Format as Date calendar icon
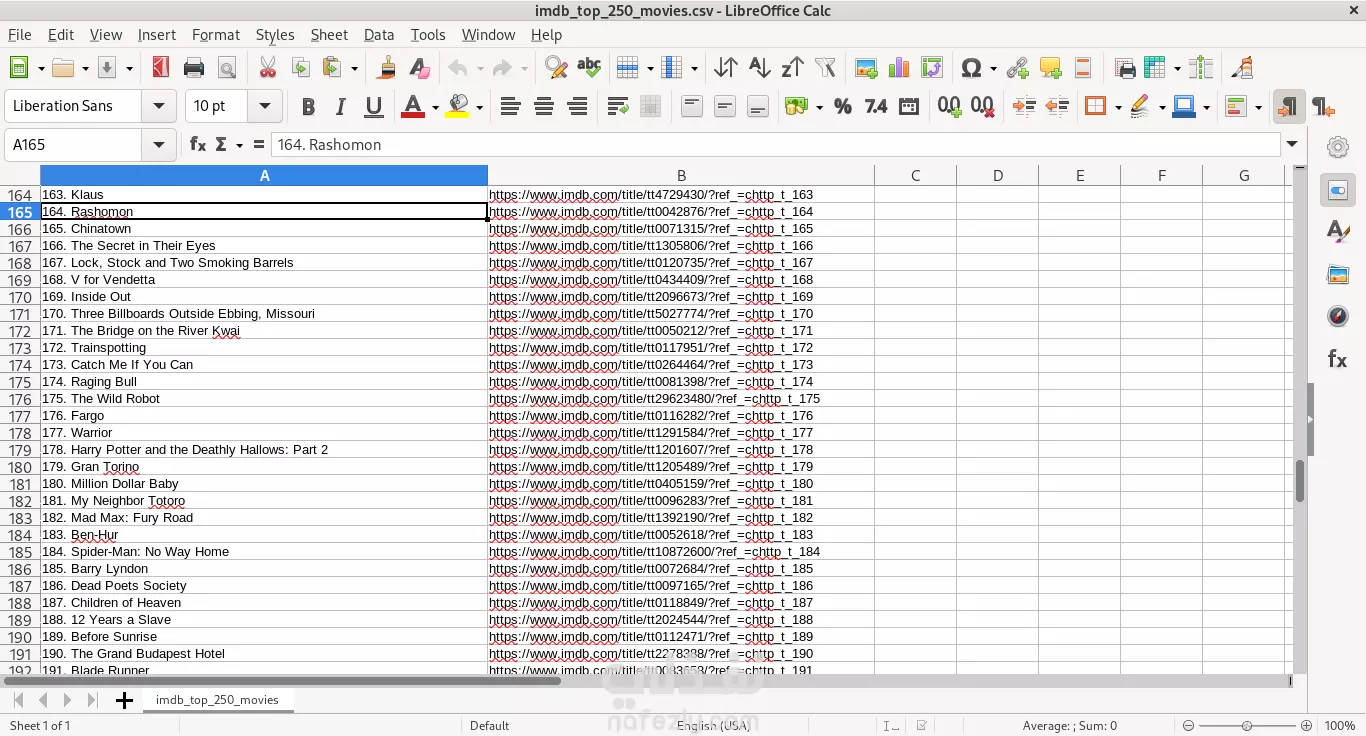 click(x=909, y=106)
